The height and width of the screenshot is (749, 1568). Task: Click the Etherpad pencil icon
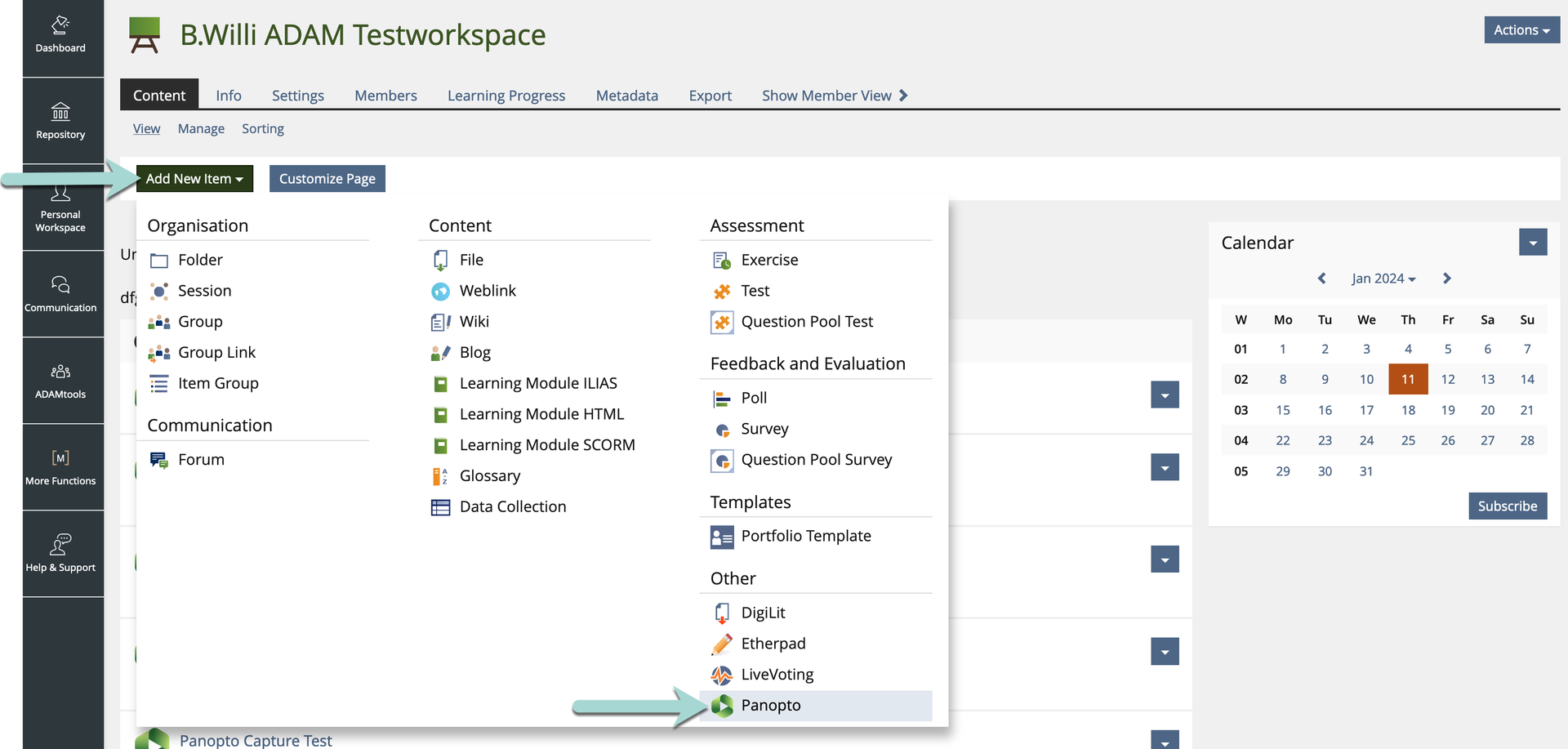point(722,644)
